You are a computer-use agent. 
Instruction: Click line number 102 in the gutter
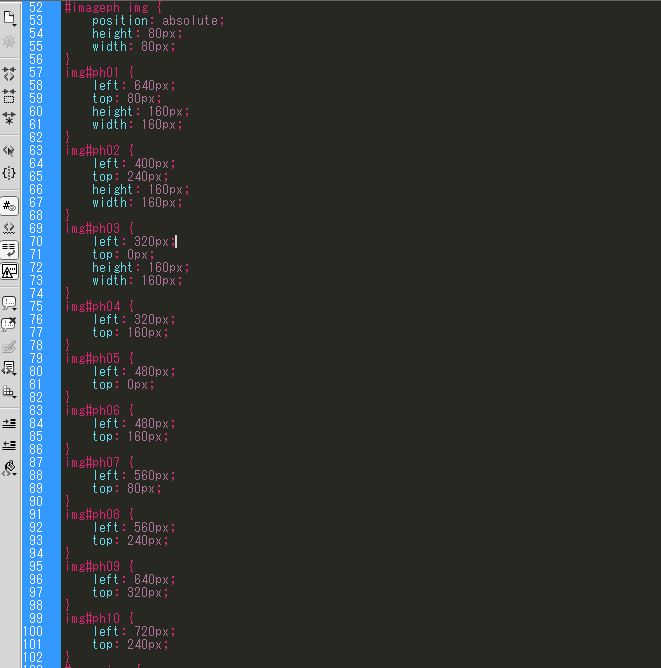point(33,657)
